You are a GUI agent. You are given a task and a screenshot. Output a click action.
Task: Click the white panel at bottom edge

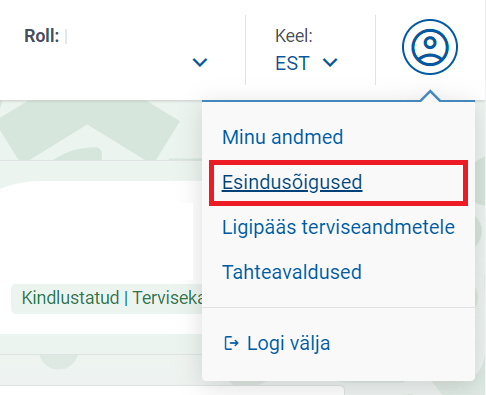click(x=172, y=391)
